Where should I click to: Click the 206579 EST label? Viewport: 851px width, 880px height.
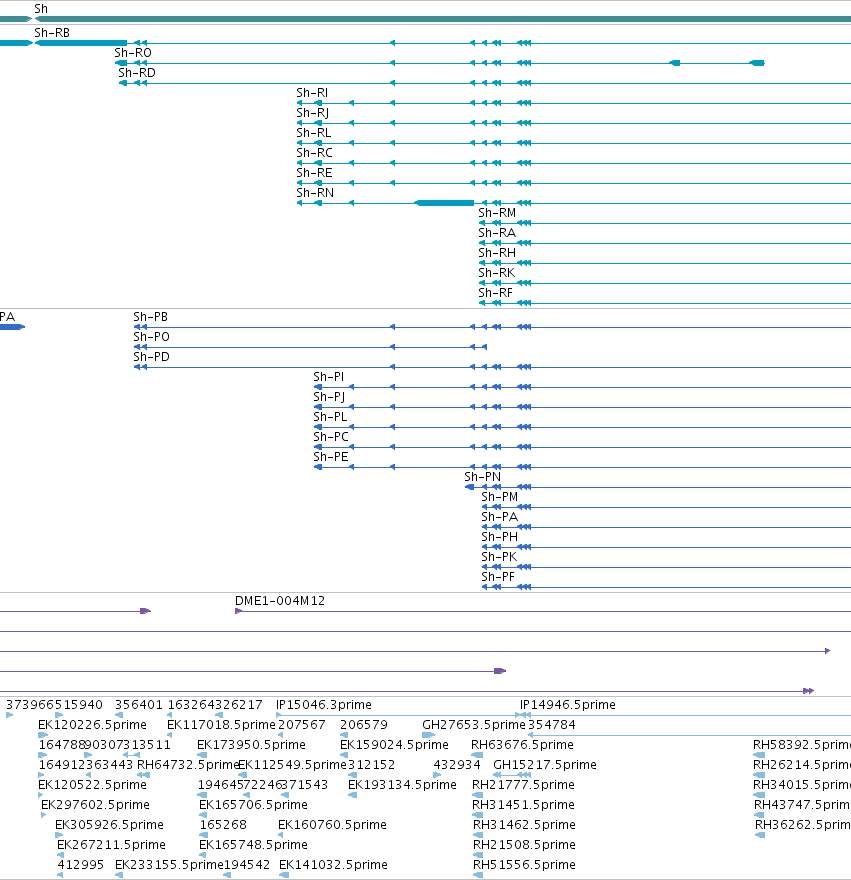pyautogui.click(x=364, y=725)
